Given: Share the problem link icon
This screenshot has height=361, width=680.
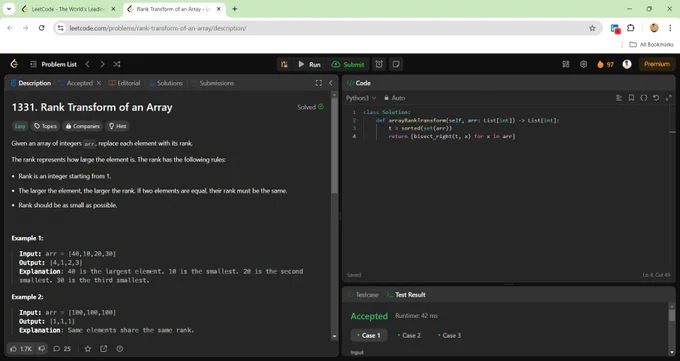Looking at the screenshot, I should (104, 349).
